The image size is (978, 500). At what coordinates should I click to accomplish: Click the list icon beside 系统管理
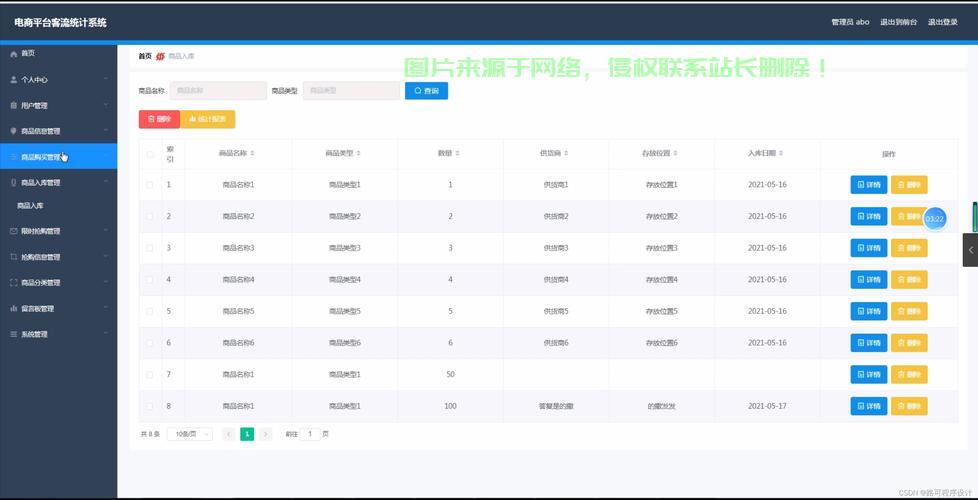[14, 334]
